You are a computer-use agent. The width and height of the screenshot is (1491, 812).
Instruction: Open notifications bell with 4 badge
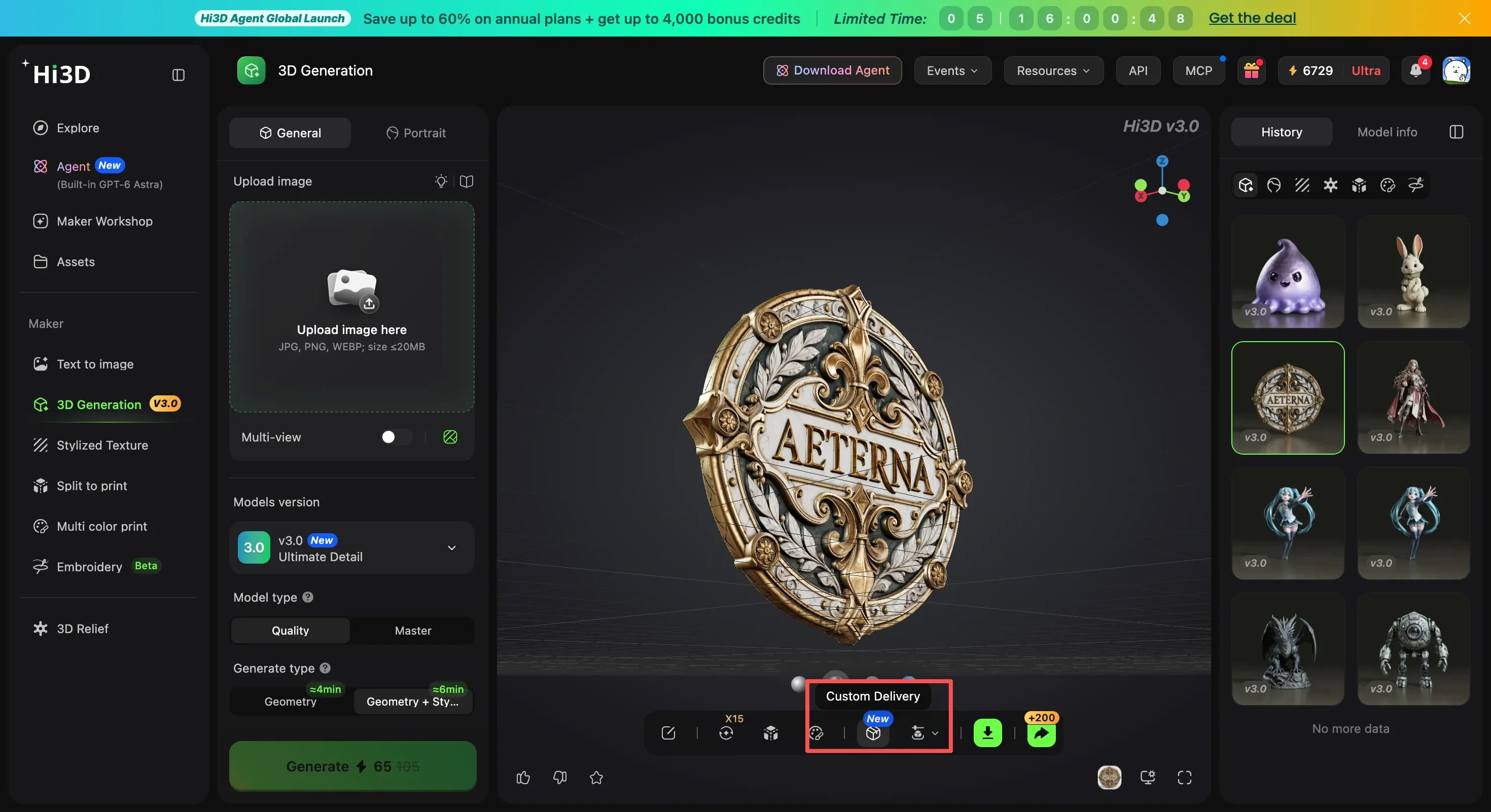coord(1416,70)
